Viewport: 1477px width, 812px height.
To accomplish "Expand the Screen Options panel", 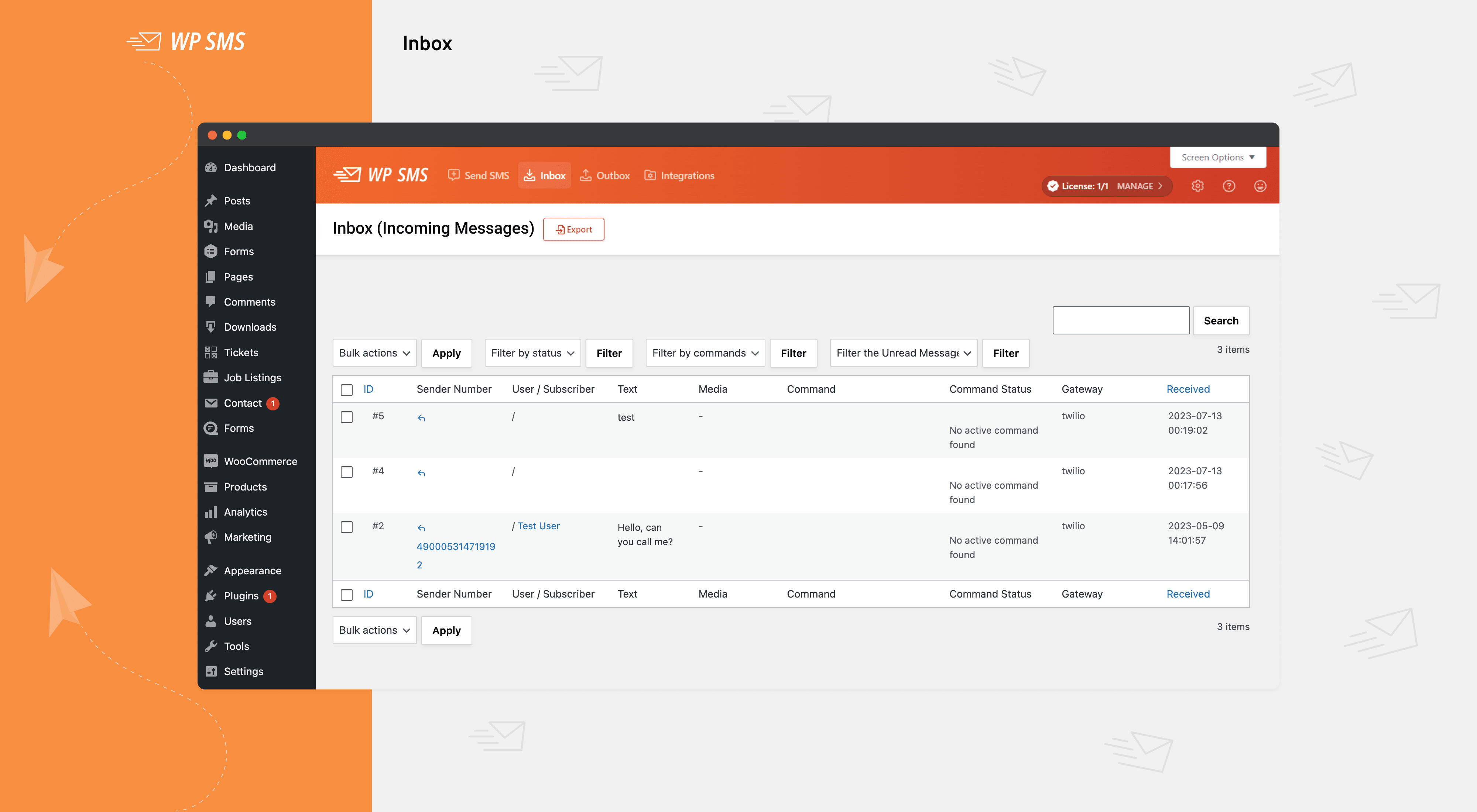I will pyautogui.click(x=1217, y=157).
